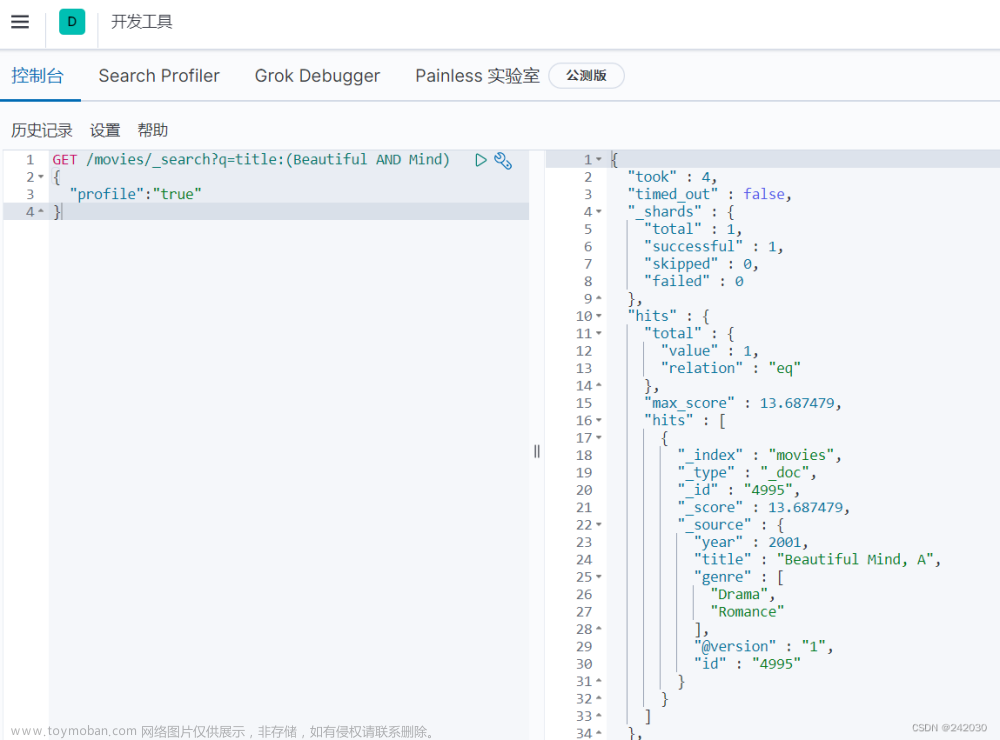Click the "failed" : 0 line

pos(693,281)
